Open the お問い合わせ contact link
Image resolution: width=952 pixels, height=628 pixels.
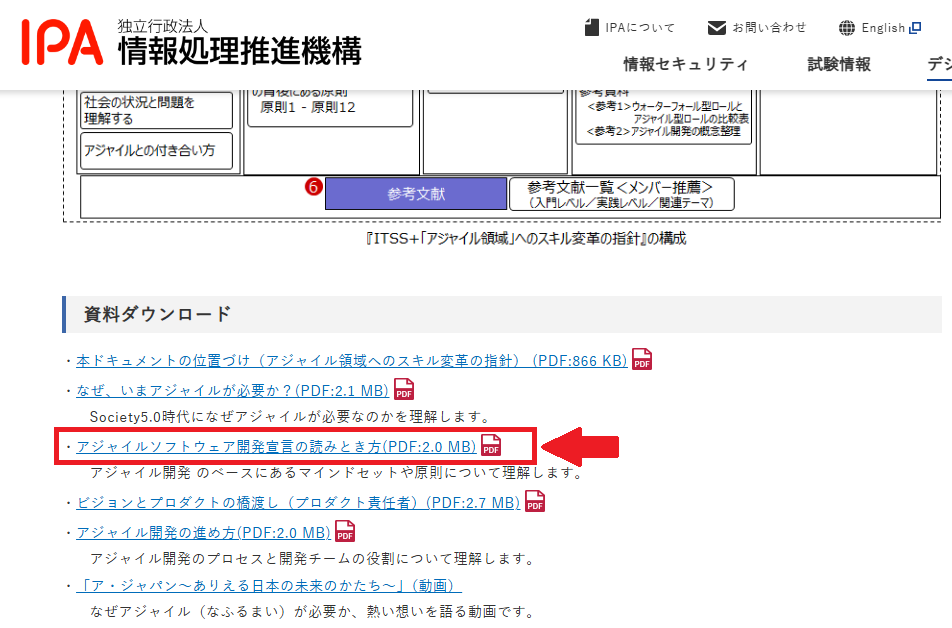click(769, 28)
